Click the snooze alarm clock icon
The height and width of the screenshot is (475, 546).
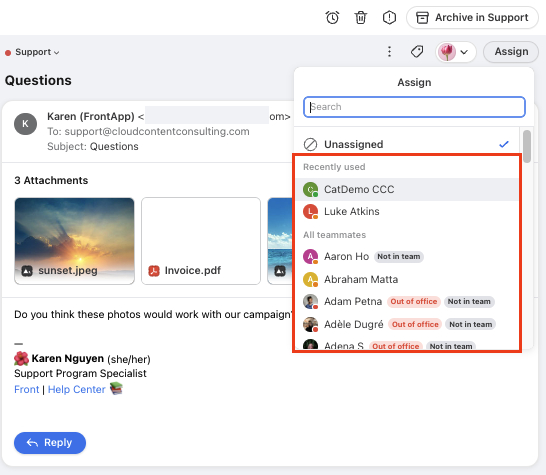click(332, 17)
